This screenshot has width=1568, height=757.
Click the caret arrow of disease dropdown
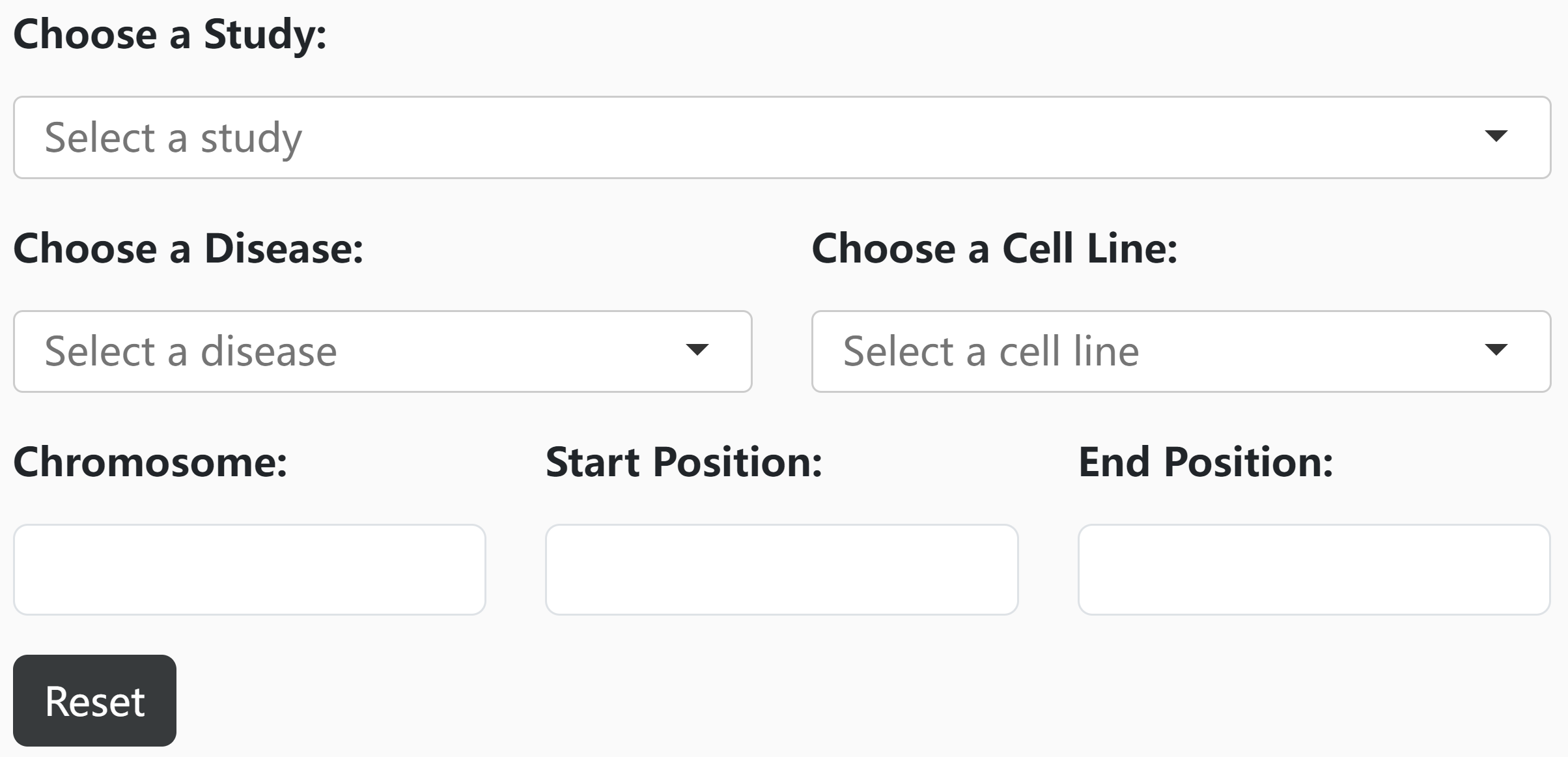(697, 350)
